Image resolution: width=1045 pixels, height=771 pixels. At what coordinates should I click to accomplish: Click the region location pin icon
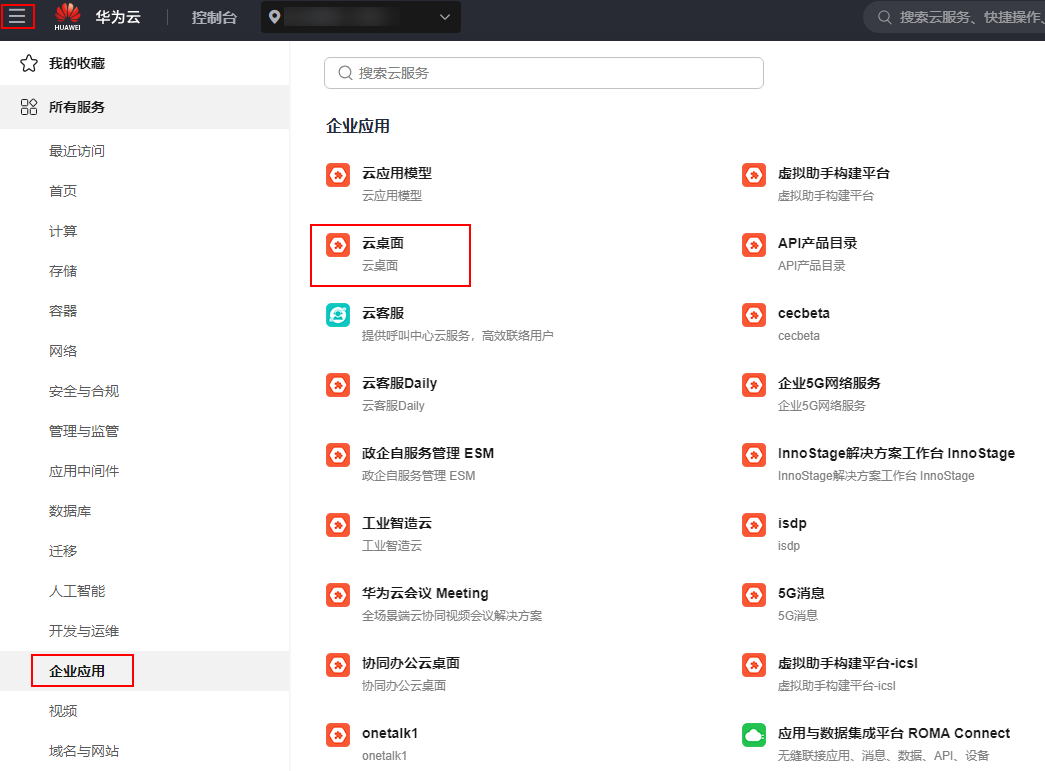[274, 17]
